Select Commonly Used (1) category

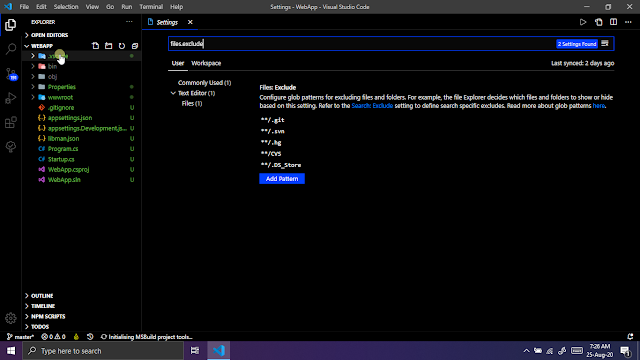click(204, 82)
